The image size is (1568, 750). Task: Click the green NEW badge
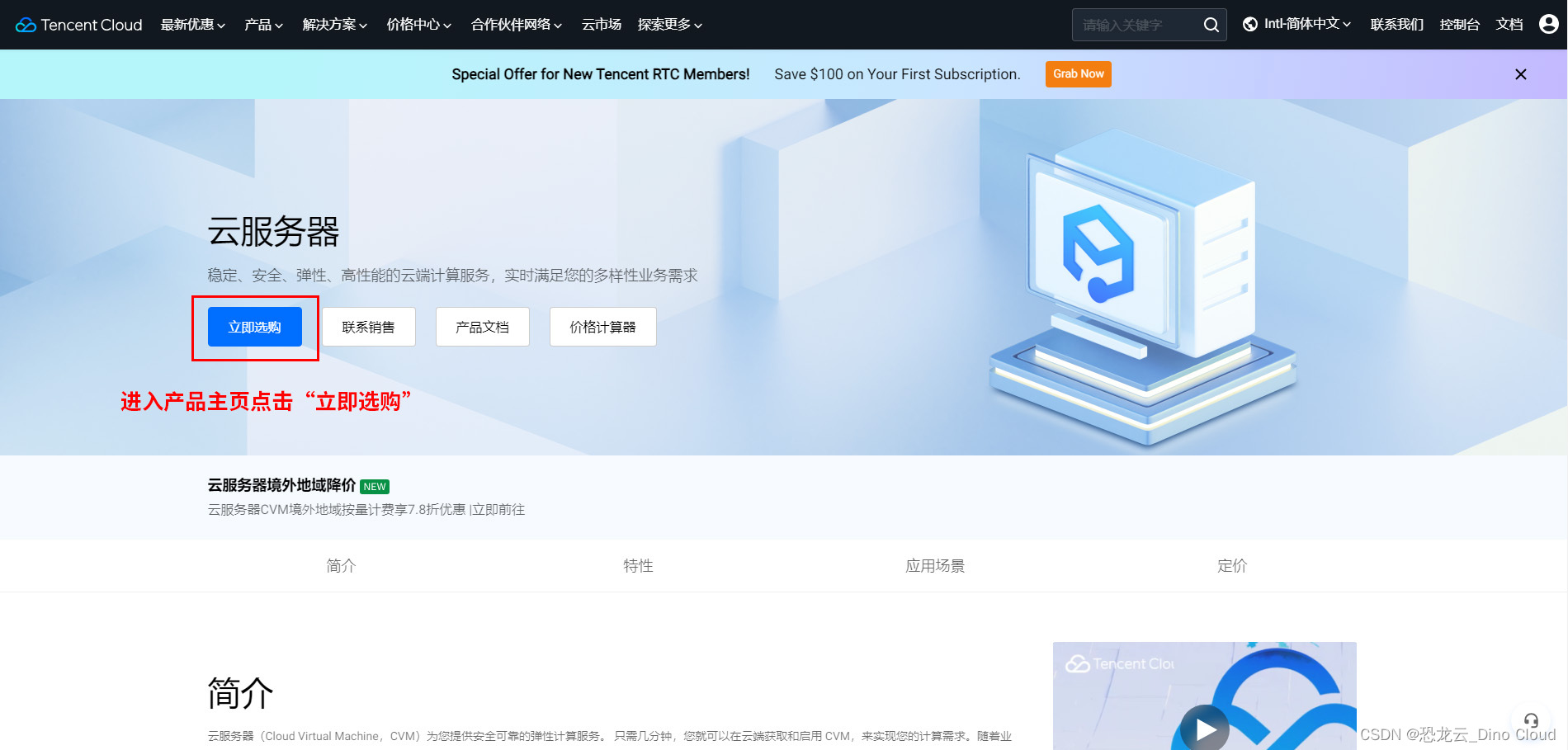click(x=375, y=487)
